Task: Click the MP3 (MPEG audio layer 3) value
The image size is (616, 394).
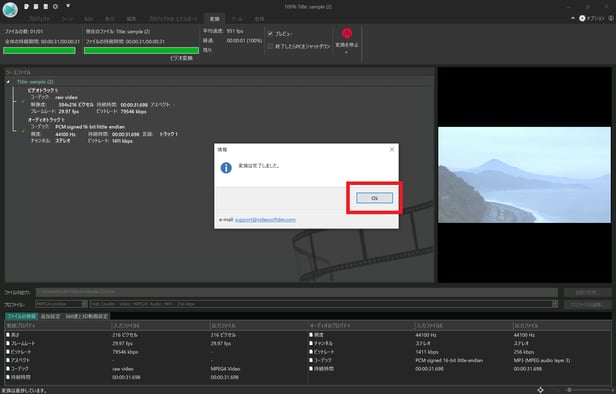Action: [542, 360]
